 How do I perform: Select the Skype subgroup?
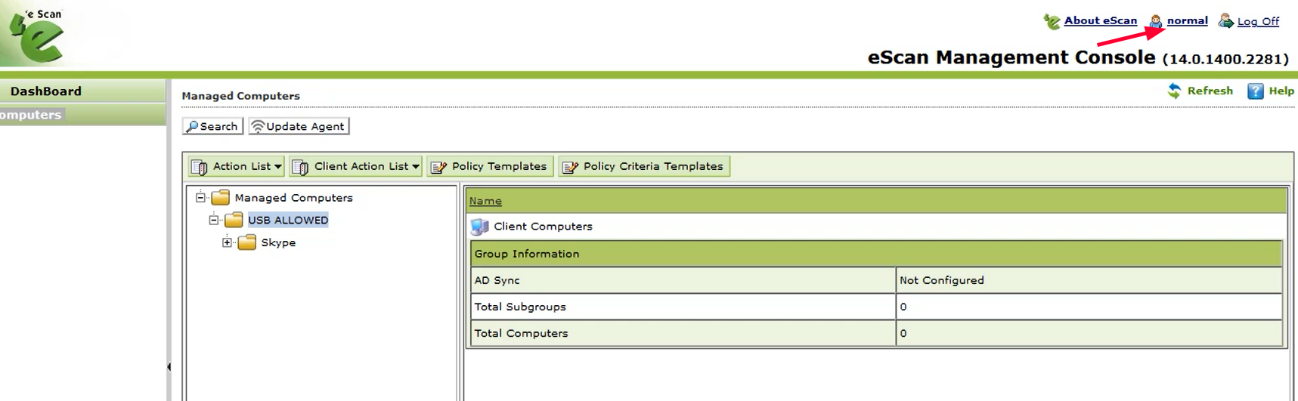pyautogui.click(x=278, y=243)
